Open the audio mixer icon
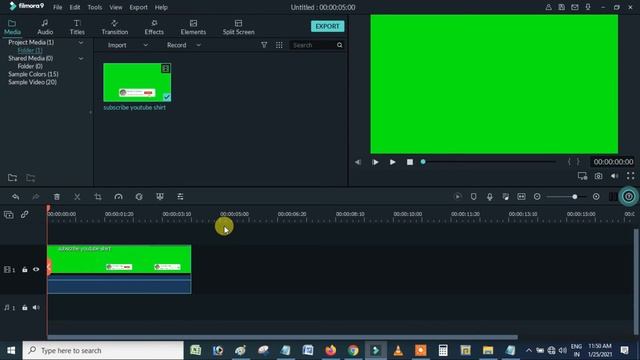The height and width of the screenshot is (360, 640). [x=505, y=197]
